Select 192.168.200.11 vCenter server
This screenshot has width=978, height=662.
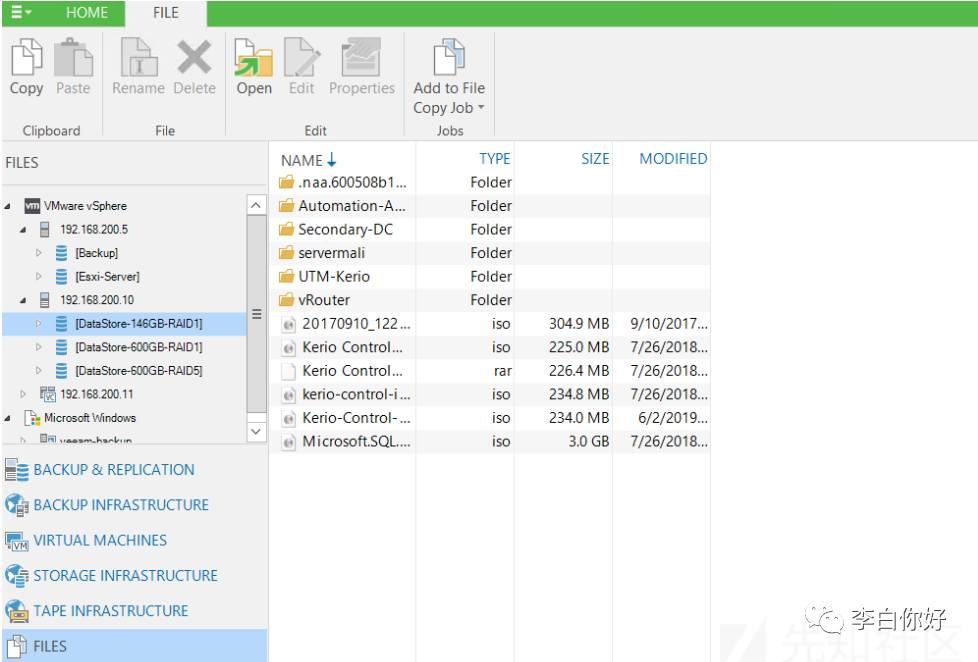click(x=97, y=394)
